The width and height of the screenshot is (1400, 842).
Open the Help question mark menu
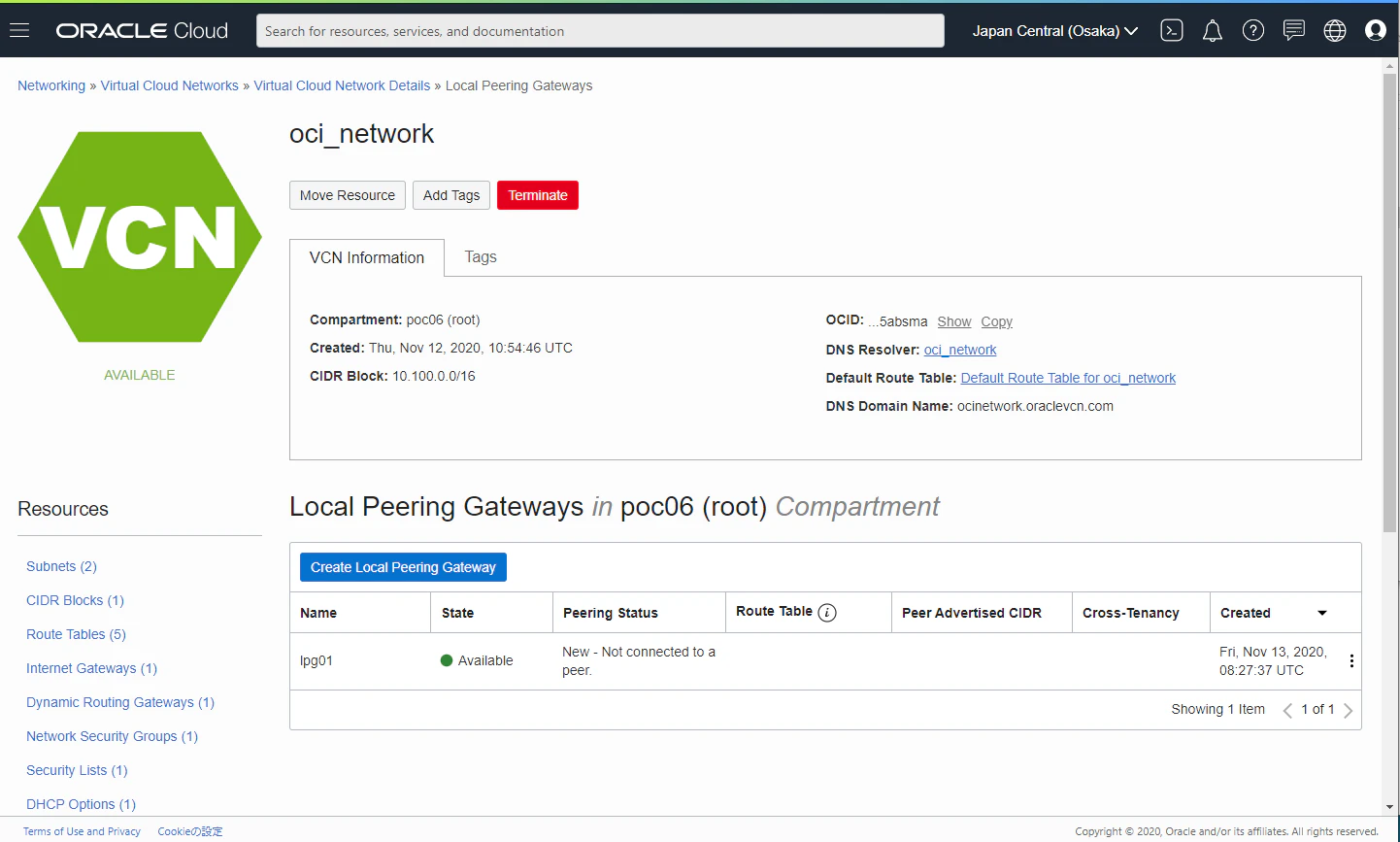tap(1253, 30)
